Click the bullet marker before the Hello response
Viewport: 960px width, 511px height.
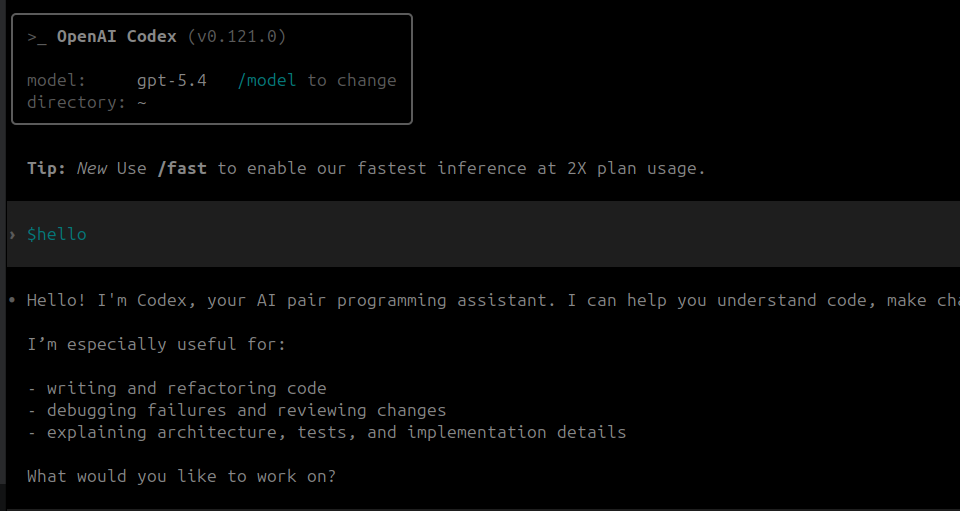(x=12, y=300)
